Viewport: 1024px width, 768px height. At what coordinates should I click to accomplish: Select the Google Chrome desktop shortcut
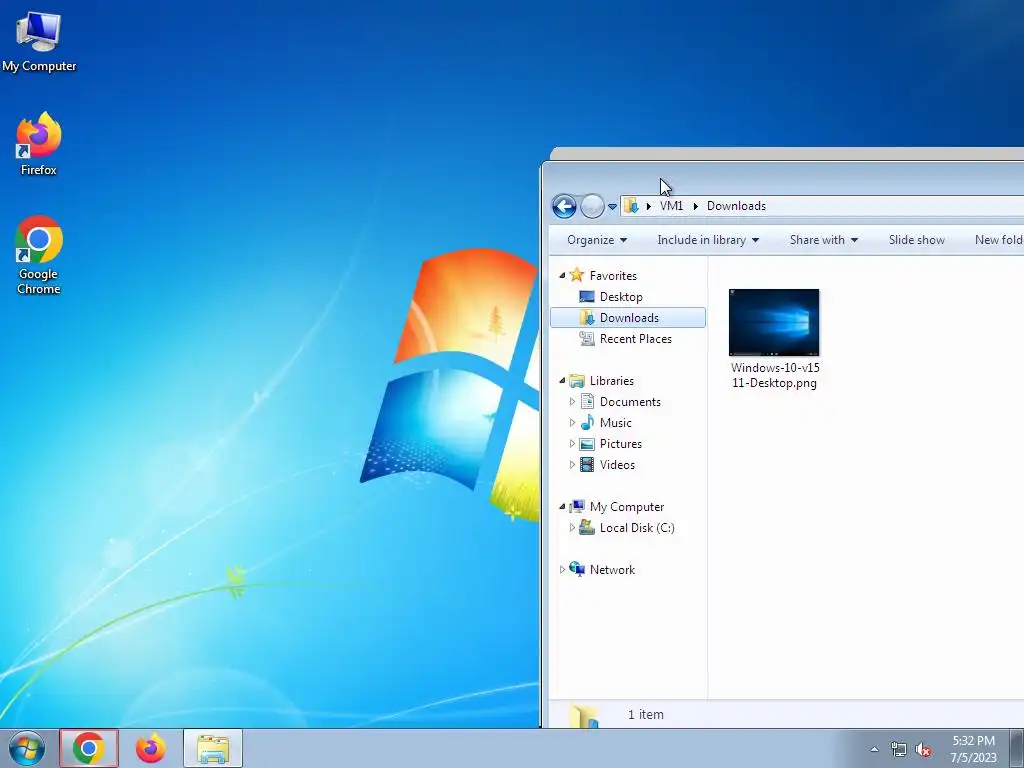click(x=39, y=255)
